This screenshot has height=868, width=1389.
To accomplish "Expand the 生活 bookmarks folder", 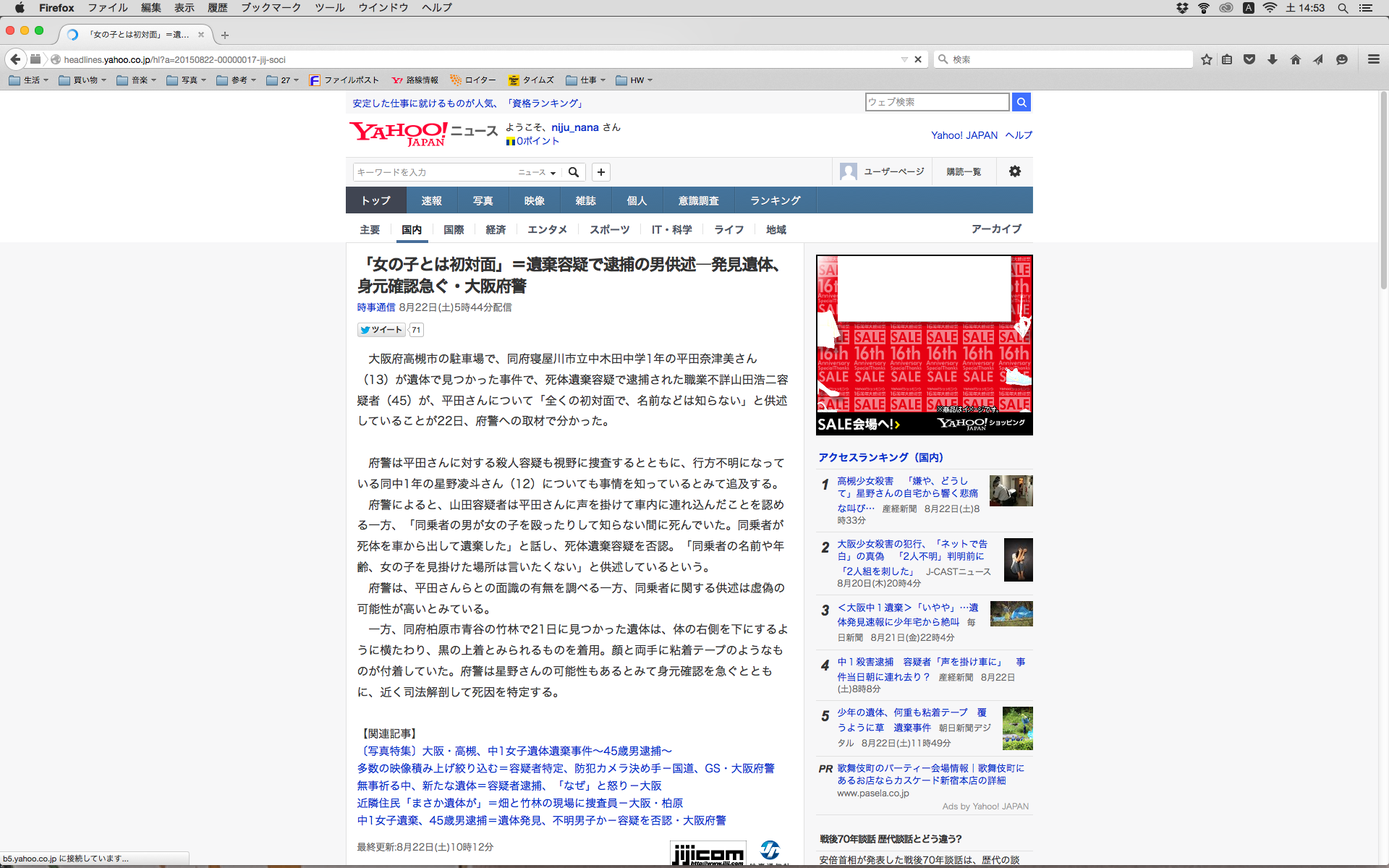I will tap(29, 80).
